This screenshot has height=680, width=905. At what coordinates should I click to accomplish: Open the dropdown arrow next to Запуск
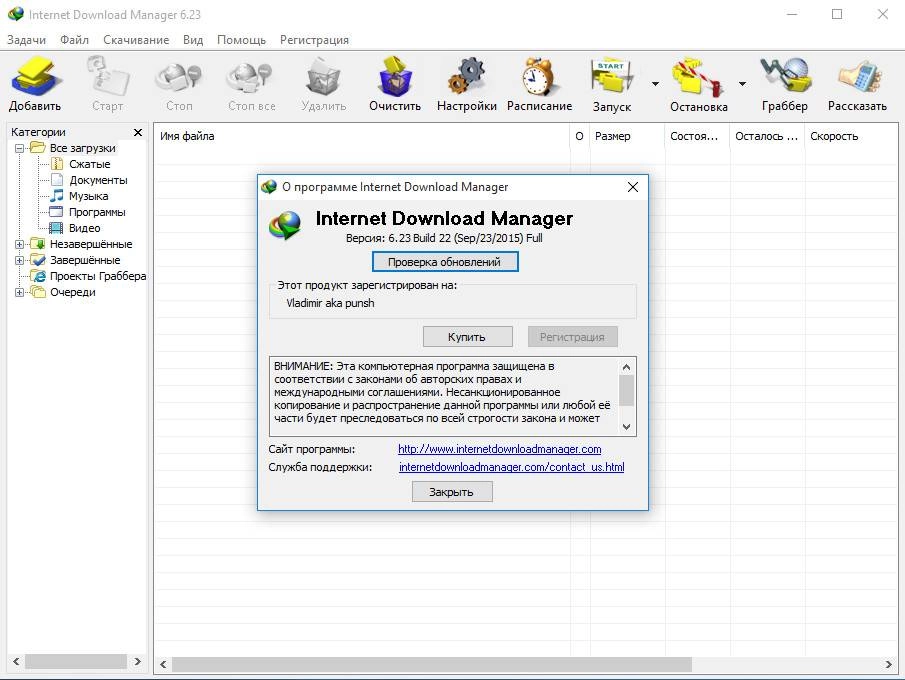point(655,84)
